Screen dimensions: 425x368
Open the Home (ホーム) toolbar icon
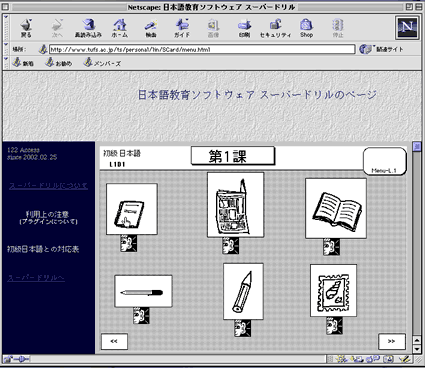point(119,28)
